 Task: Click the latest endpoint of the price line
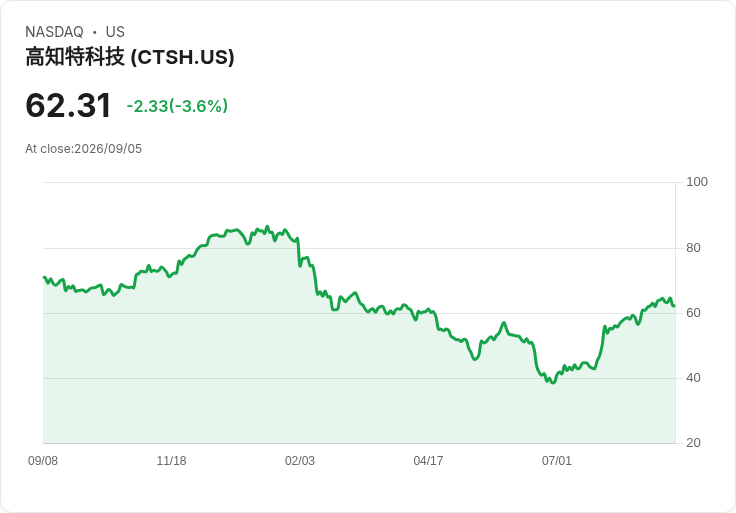pos(675,306)
